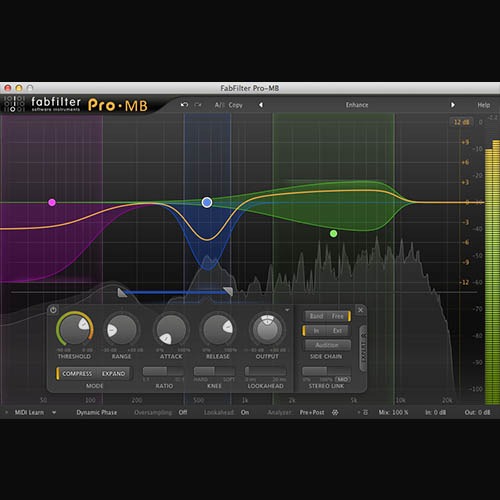Image resolution: width=500 pixels, height=500 pixels.
Task: Click the analyzer settings icon beside Pre+Post
Action: pyautogui.click(x=335, y=413)
